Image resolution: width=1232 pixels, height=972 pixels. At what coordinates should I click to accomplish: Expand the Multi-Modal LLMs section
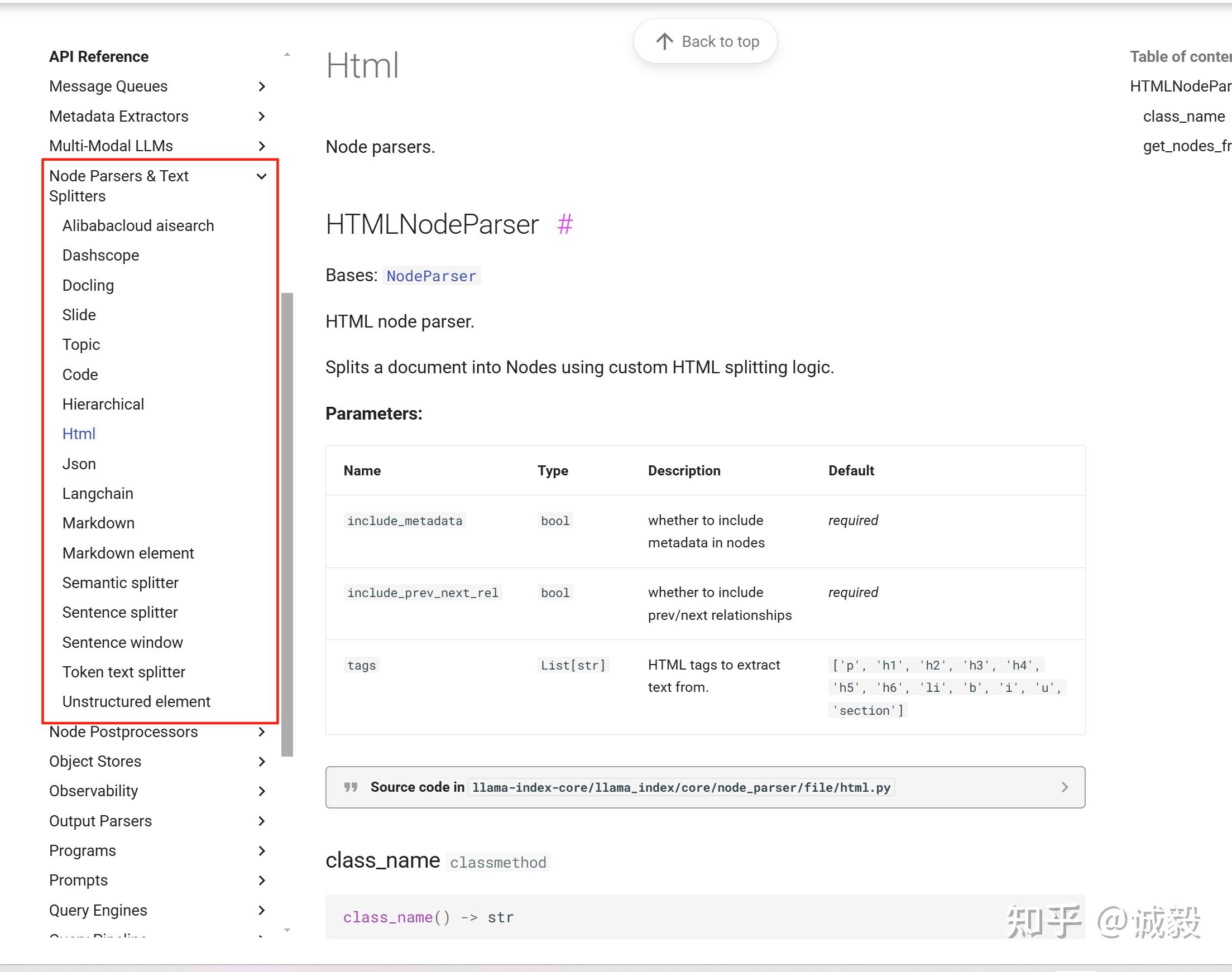[x=262, y=146]
